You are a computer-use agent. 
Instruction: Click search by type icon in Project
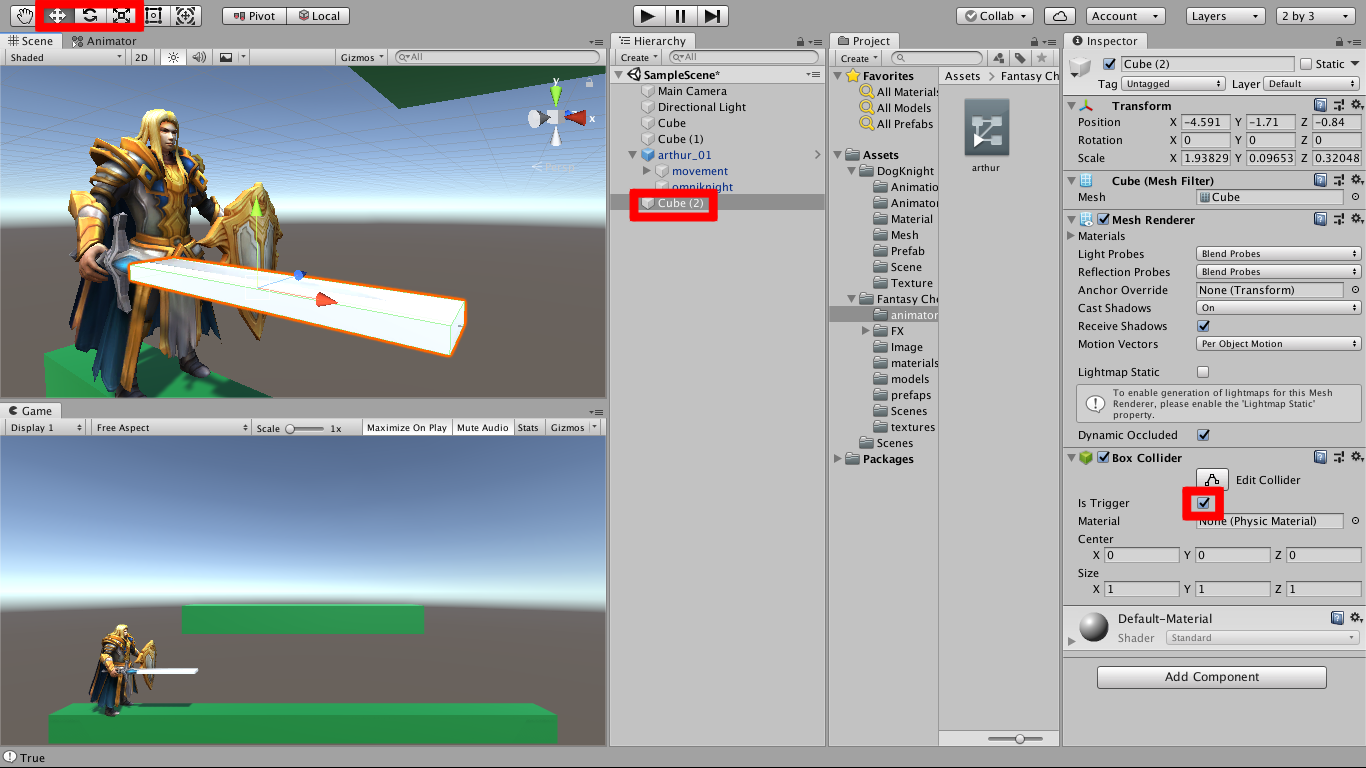(998, 58)
